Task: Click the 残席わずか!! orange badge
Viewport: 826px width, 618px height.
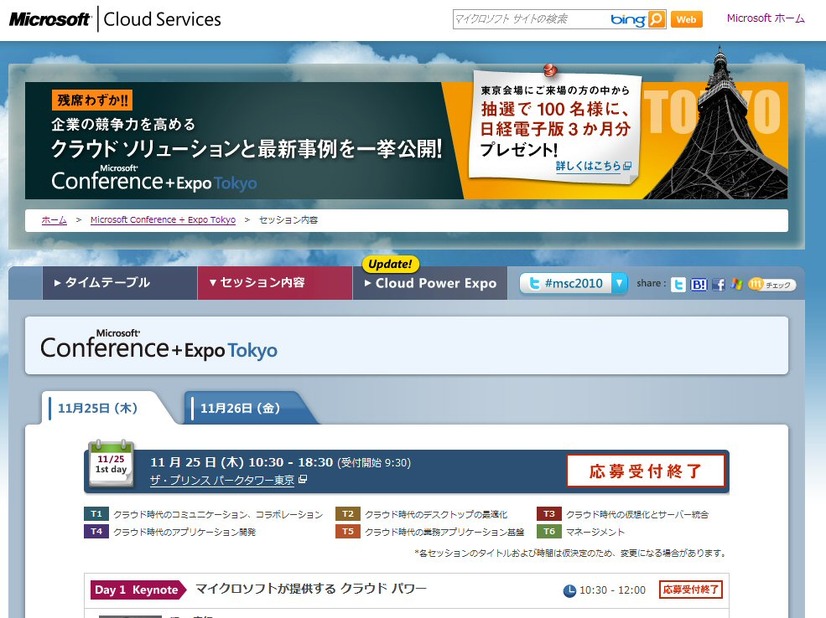Action: pyautogui.click(x=92, y=100)
